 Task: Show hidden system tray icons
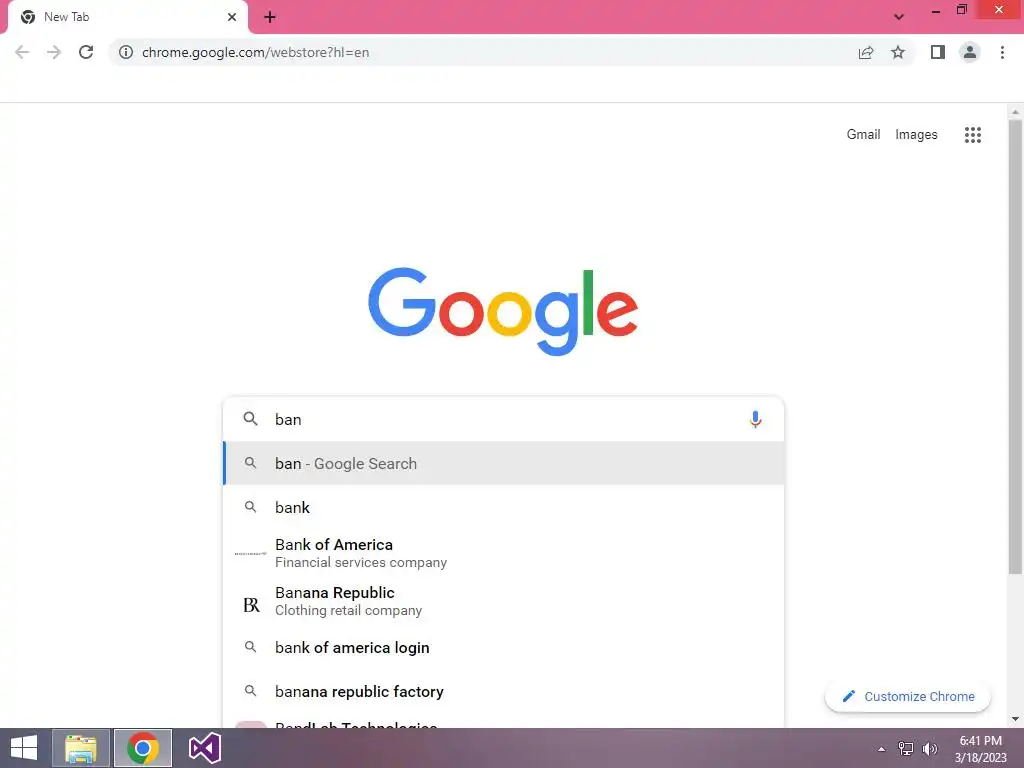[x=882, y=749]
